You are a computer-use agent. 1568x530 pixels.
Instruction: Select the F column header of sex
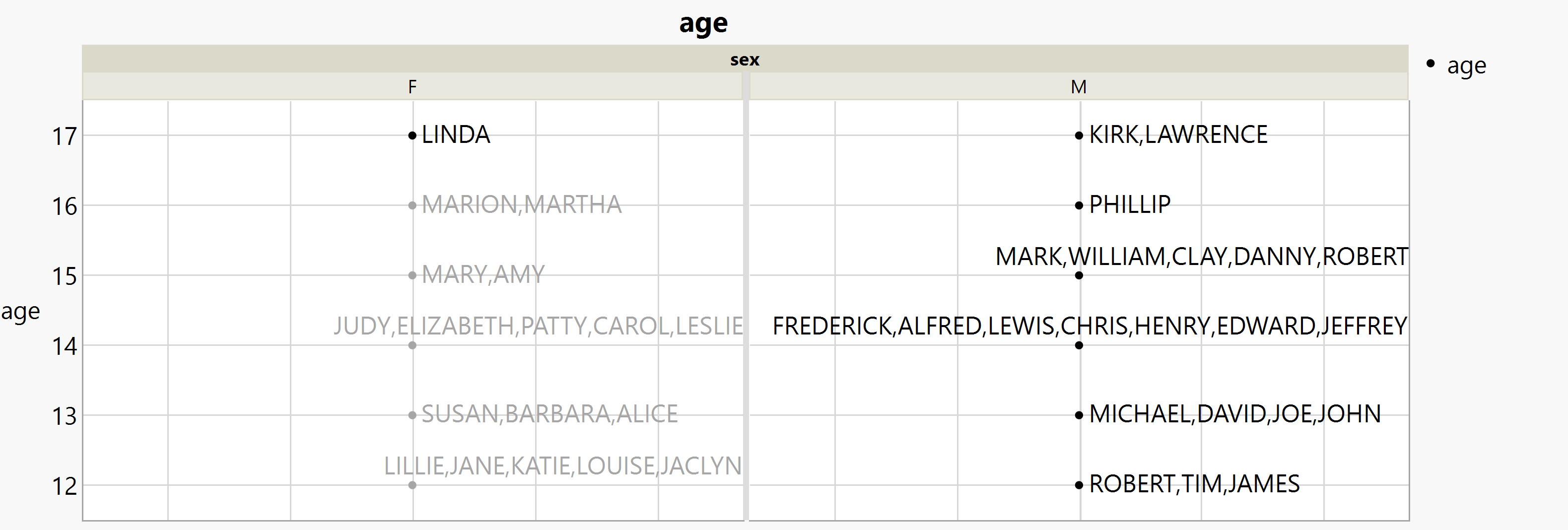click(412, 87)
